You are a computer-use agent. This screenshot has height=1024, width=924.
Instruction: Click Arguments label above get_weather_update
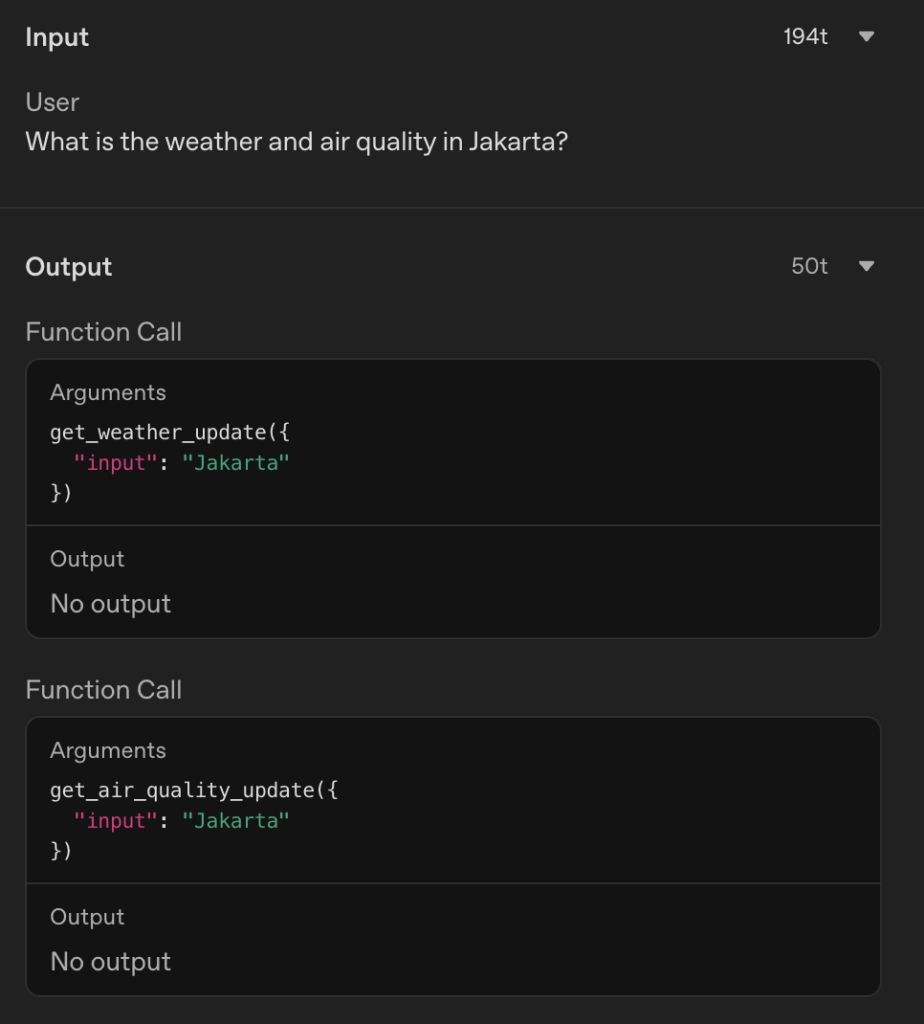[108, 392]
